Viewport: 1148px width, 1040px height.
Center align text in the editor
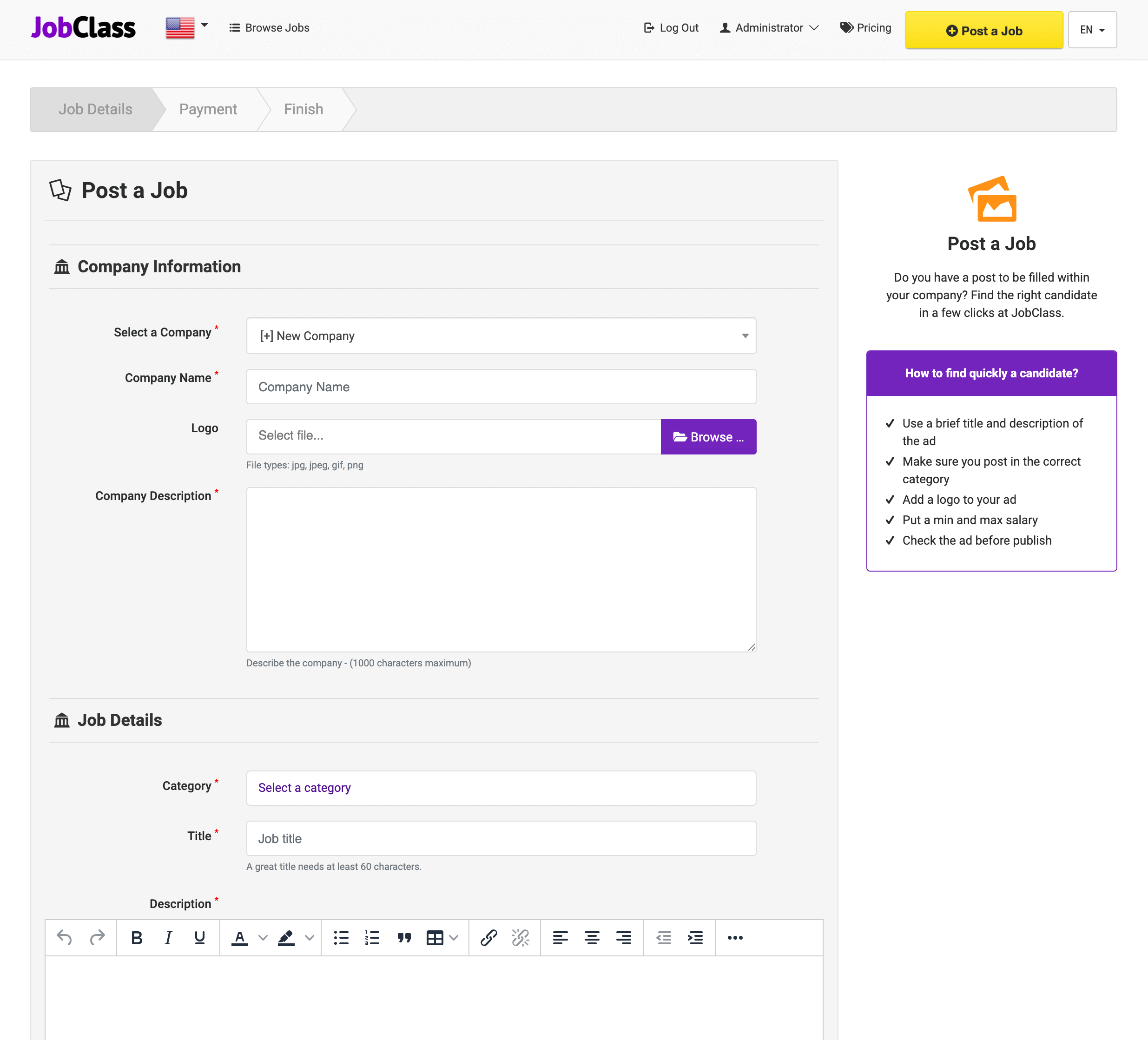tap(592, 938)
